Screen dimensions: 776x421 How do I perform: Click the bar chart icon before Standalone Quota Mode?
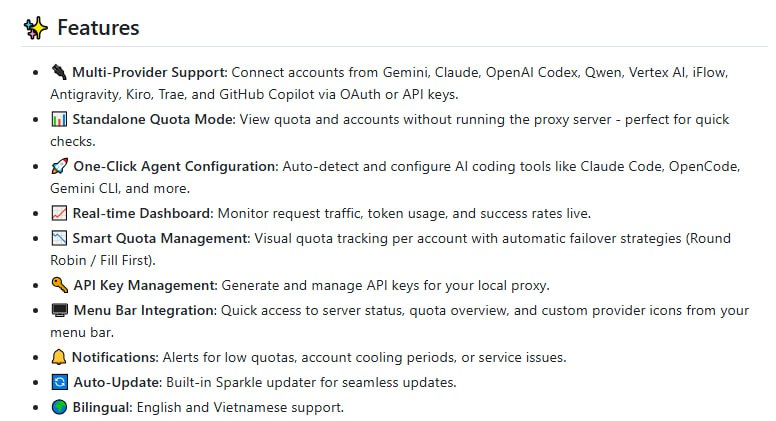point(58,120)
